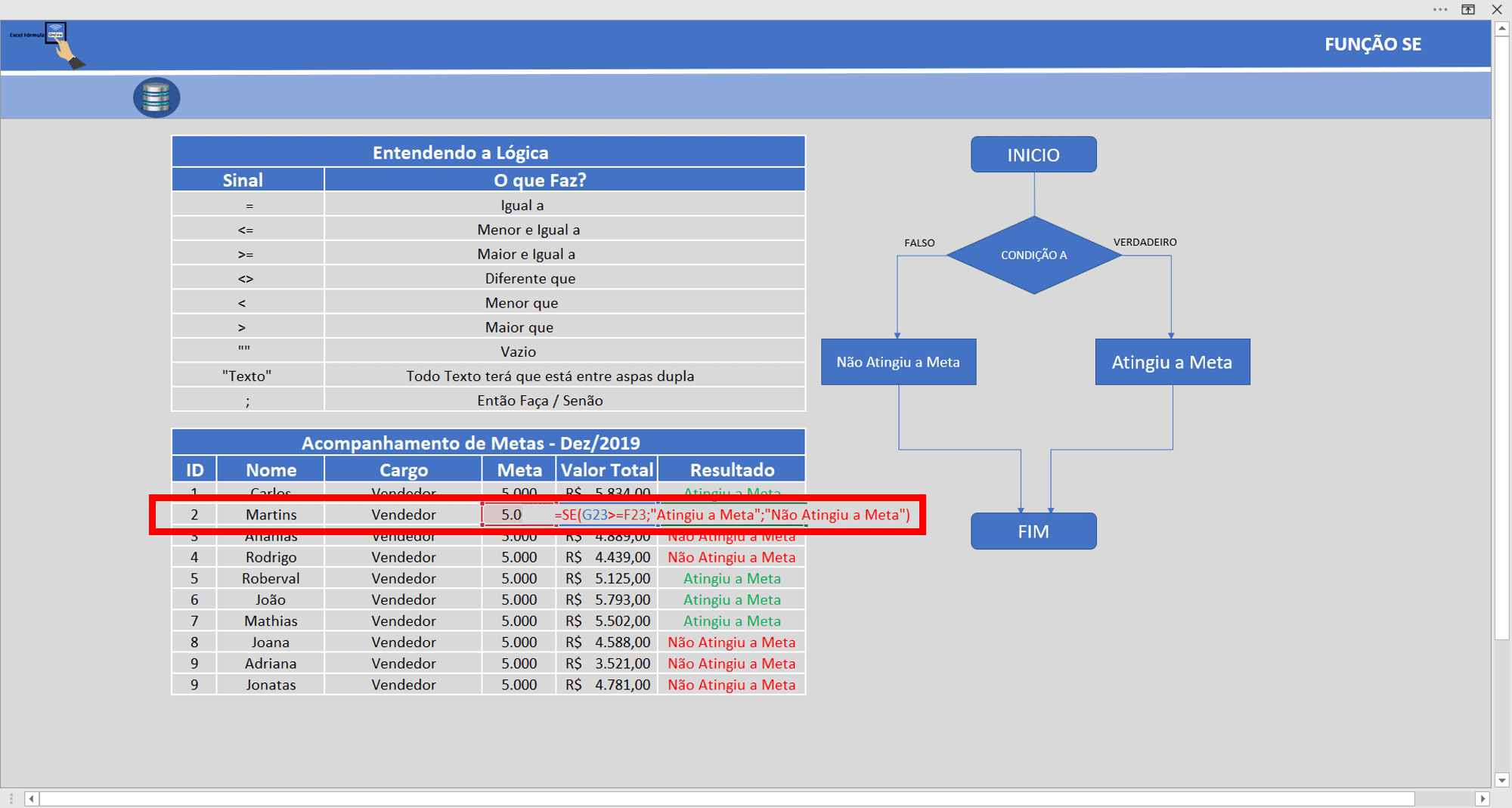Select the >= sign cell
This screenshot has height=808, width=1512.
pyautogui.click(x=248, y=253)
